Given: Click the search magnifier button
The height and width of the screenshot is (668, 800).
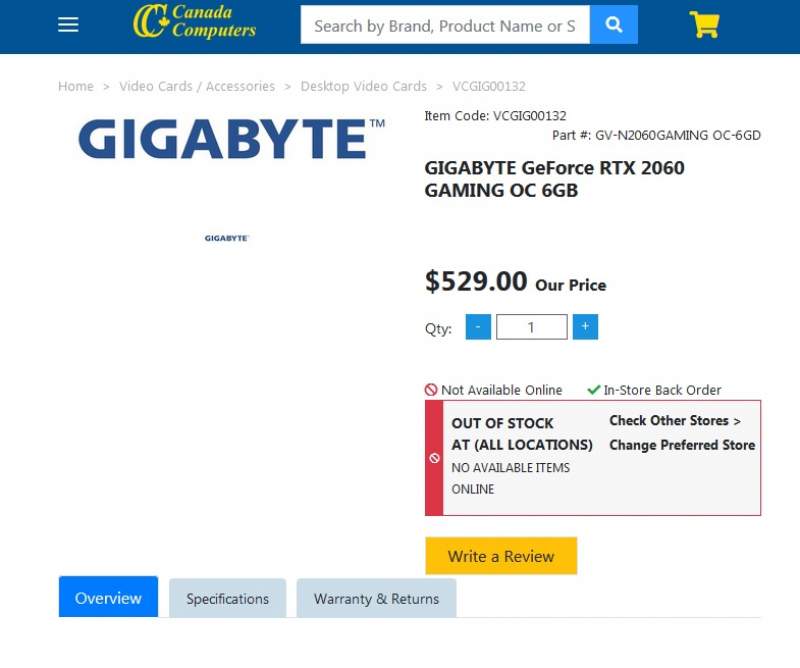Looking at the screenshot, I should click(613, 23).
